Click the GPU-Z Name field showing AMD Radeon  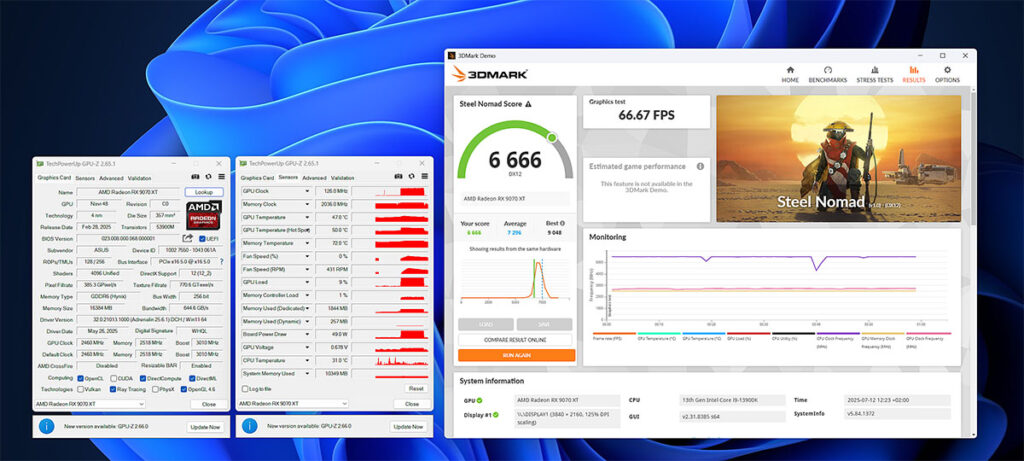pos(128,192)
